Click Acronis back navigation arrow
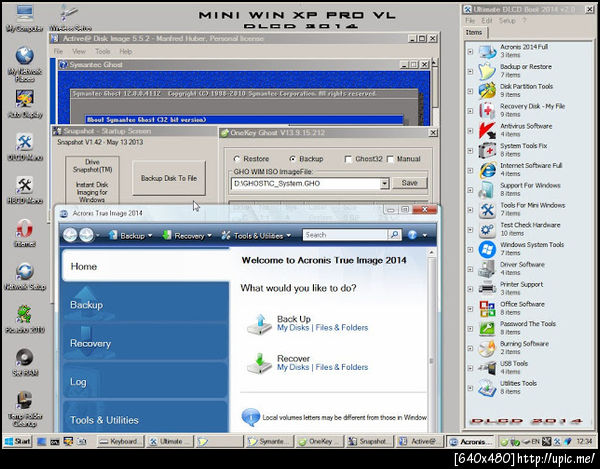Viewport: 600px width, 469px height. click(x=70, y=235)
